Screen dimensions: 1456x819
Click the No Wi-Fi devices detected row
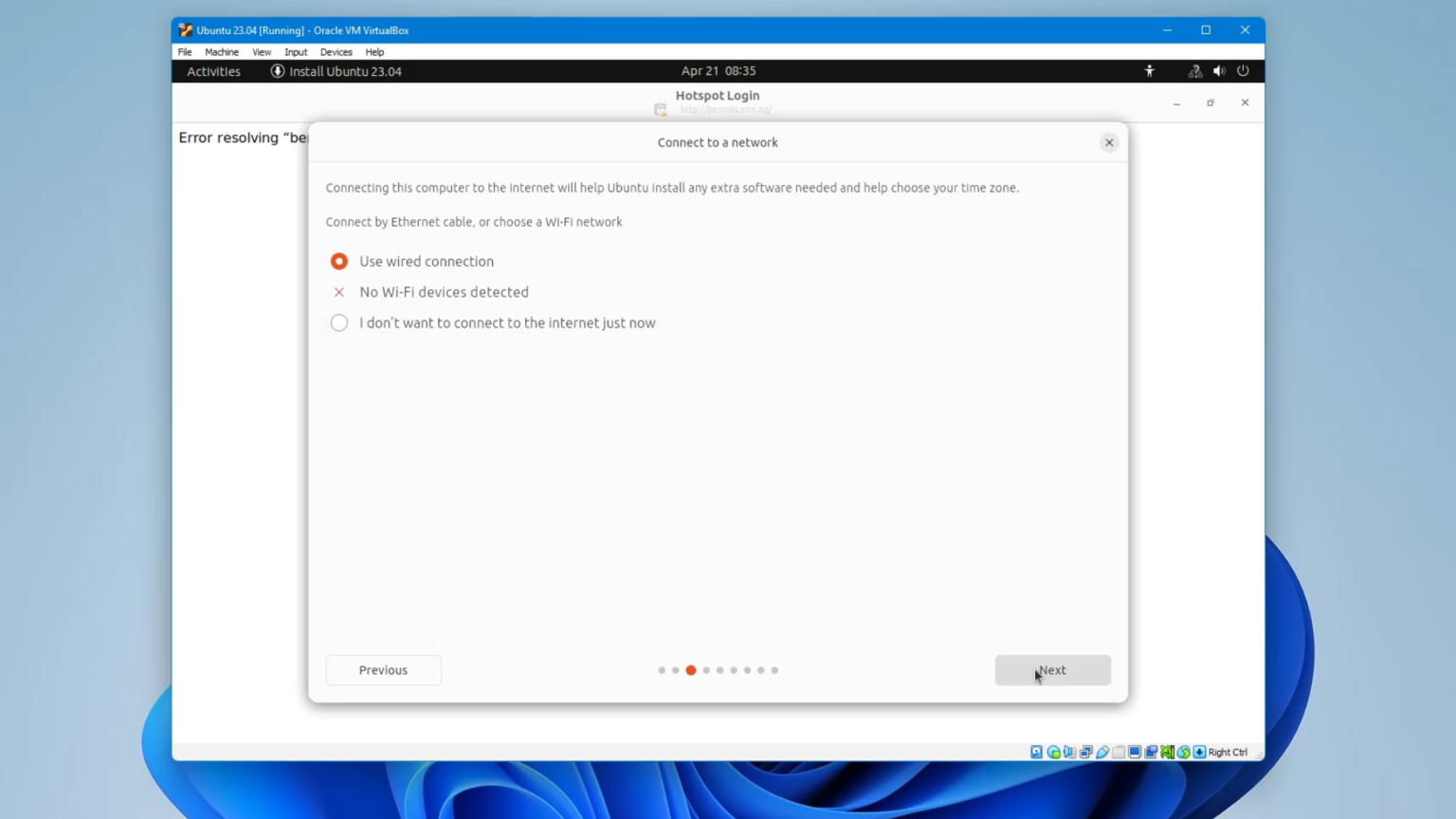[444, 292]
